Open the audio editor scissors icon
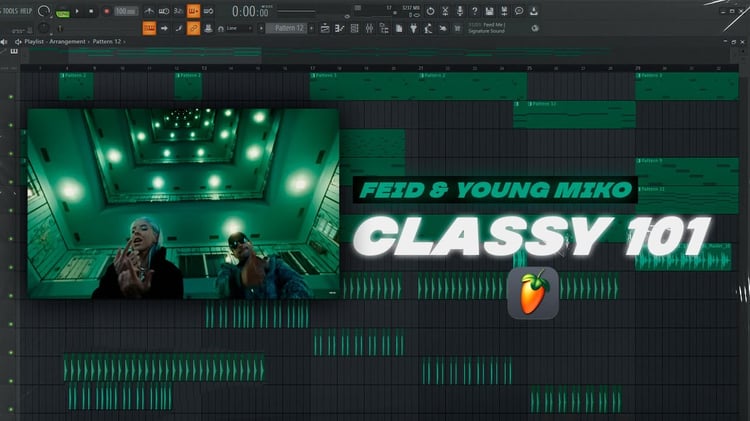Image resolution: width=750 pixels, height=421 pixels. (x=445, y=11)
